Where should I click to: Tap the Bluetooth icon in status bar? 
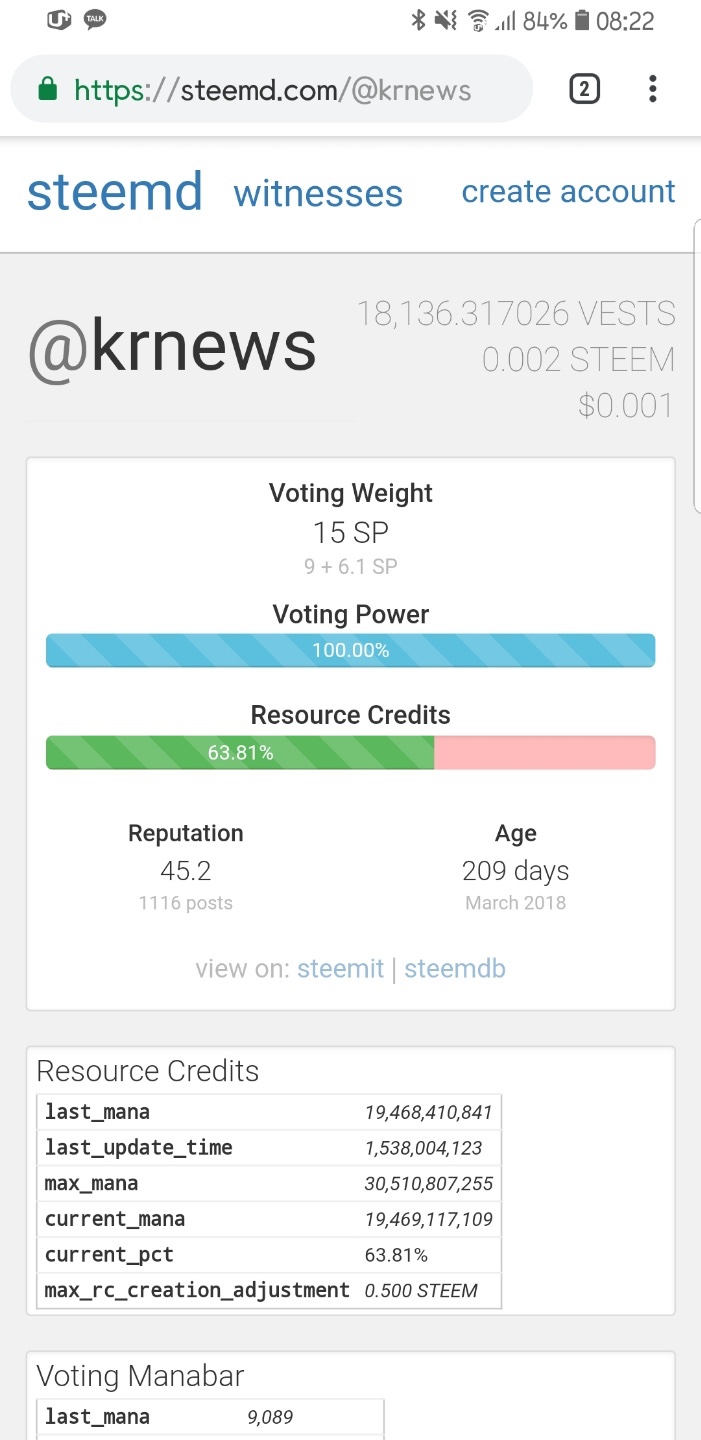[419, 20]
